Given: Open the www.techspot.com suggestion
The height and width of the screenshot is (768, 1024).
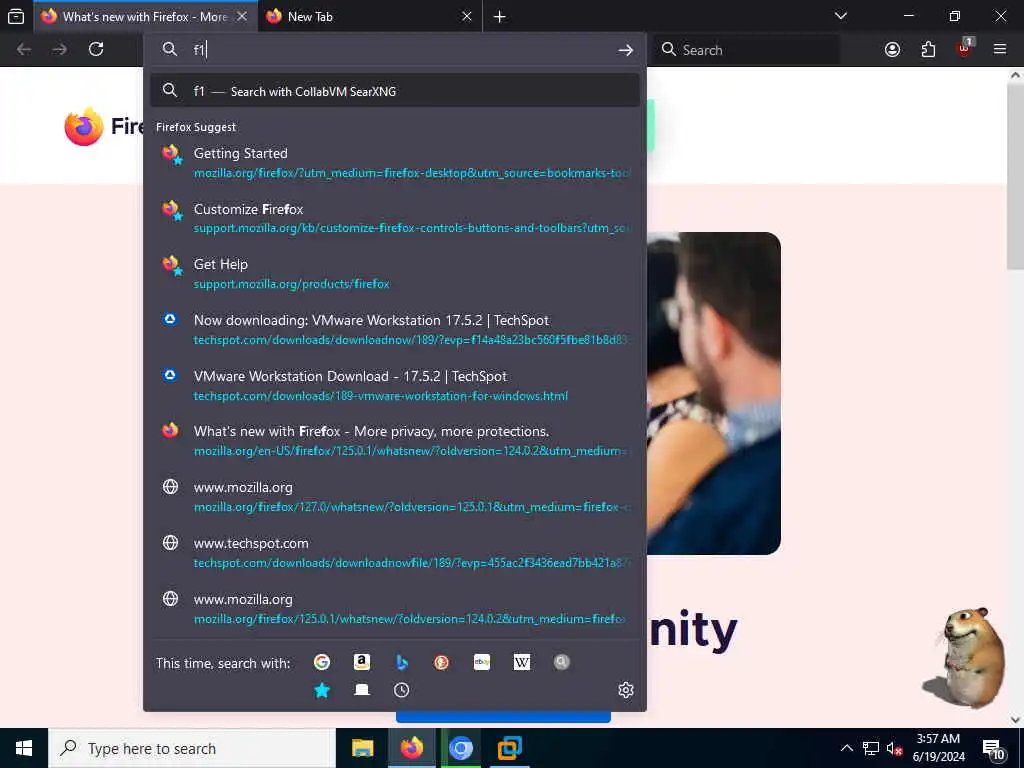Looking at the screenshot, I should coord(394,552).
